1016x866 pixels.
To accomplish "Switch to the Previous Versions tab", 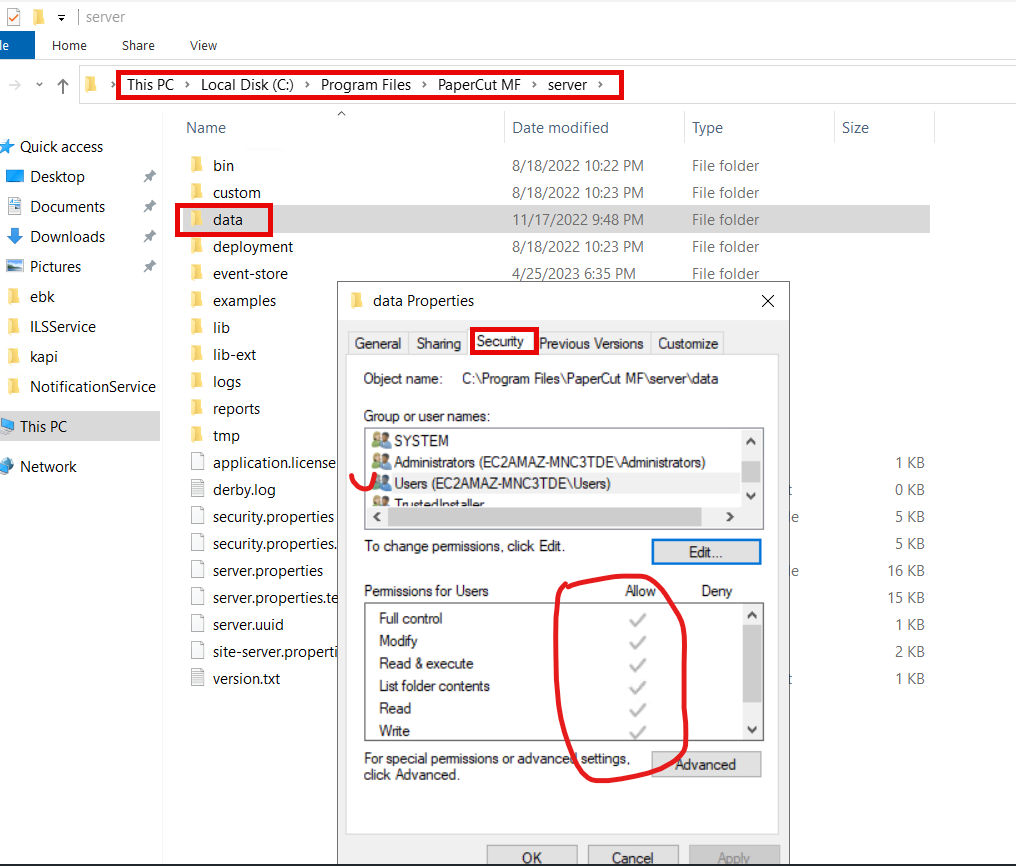I will click(591, 343).
